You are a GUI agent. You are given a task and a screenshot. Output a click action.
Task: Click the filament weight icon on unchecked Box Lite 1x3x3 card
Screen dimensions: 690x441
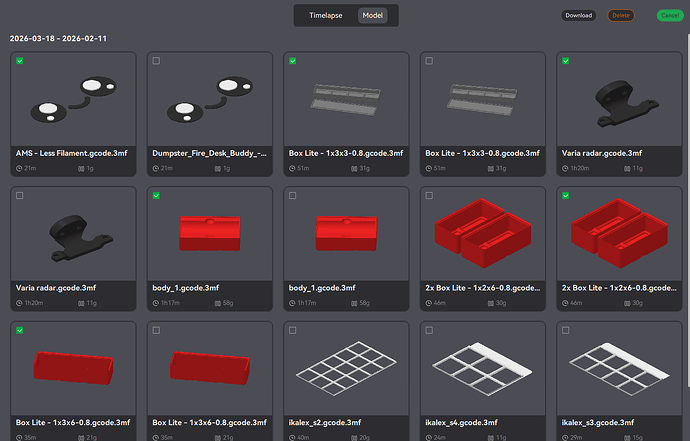point(490,169)
